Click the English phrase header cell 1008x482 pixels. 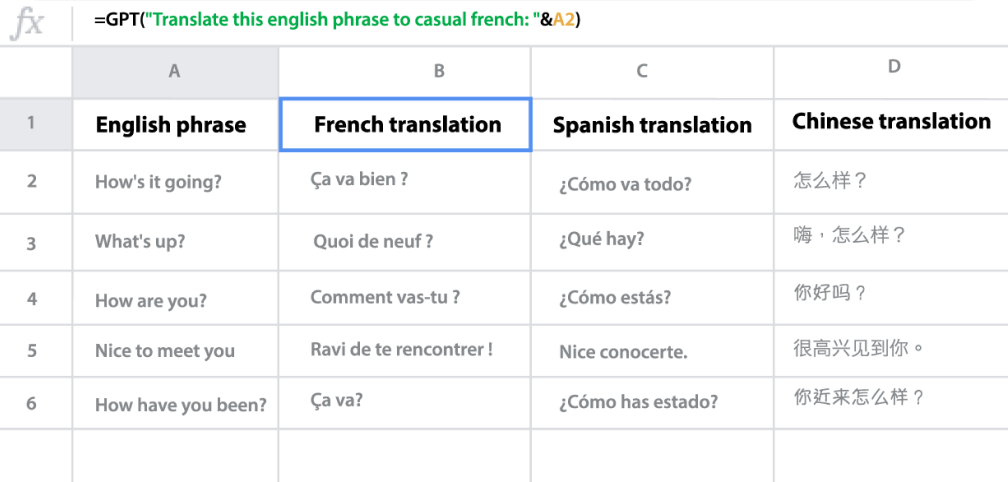click(175, 124)
